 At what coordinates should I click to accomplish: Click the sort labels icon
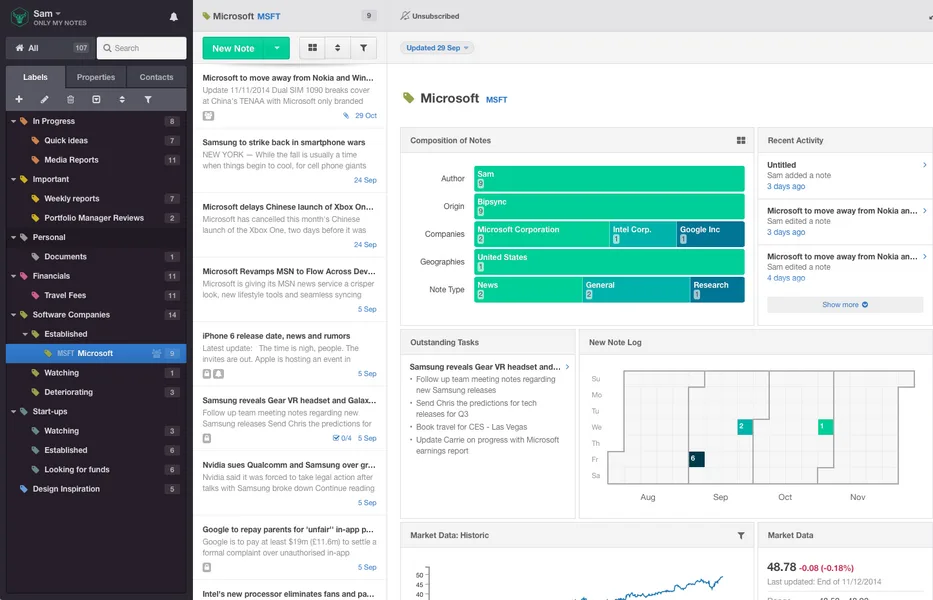[x=122, y=99]
